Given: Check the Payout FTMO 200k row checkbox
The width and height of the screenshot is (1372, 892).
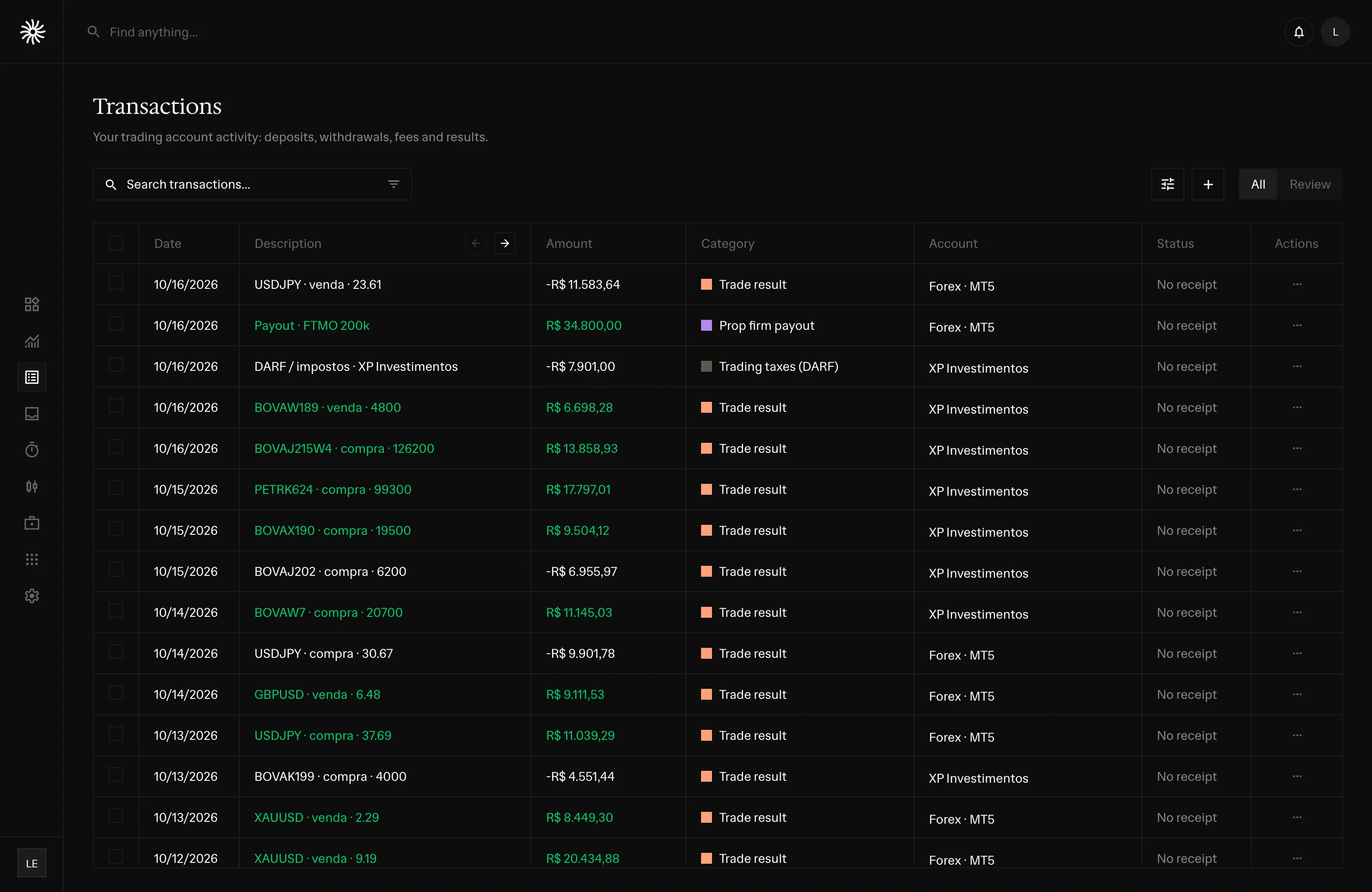Looking at the screenshot, I should pos(116,324).
